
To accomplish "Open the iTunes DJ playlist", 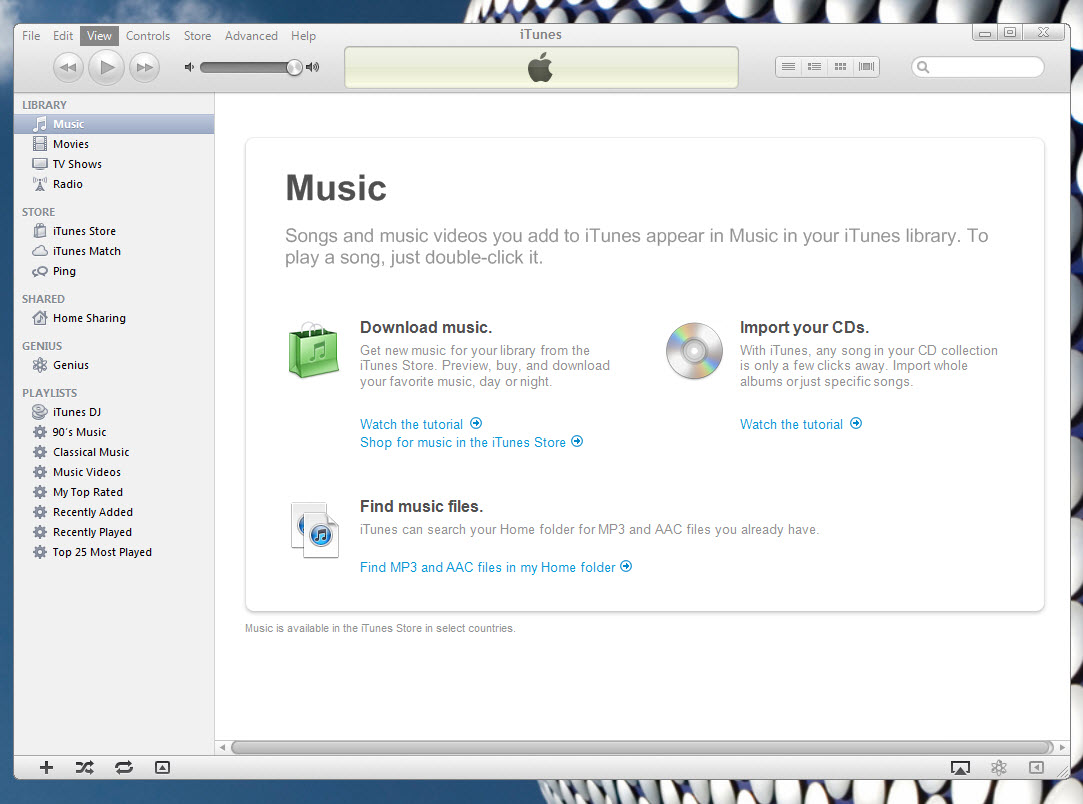I will click(114, 412).
